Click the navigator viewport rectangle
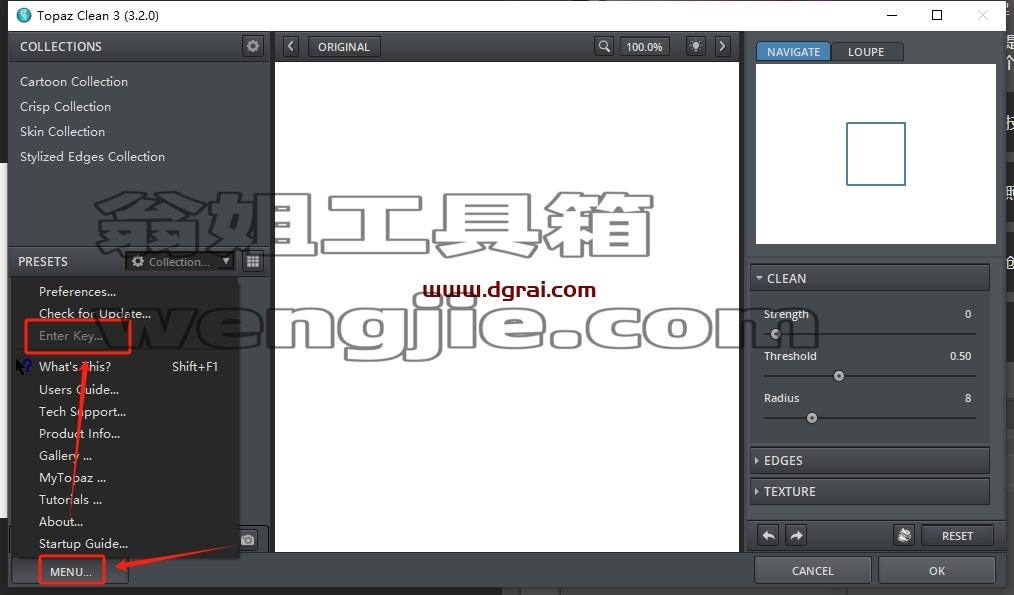This screenshot has width=1014, height=595. 876,154
